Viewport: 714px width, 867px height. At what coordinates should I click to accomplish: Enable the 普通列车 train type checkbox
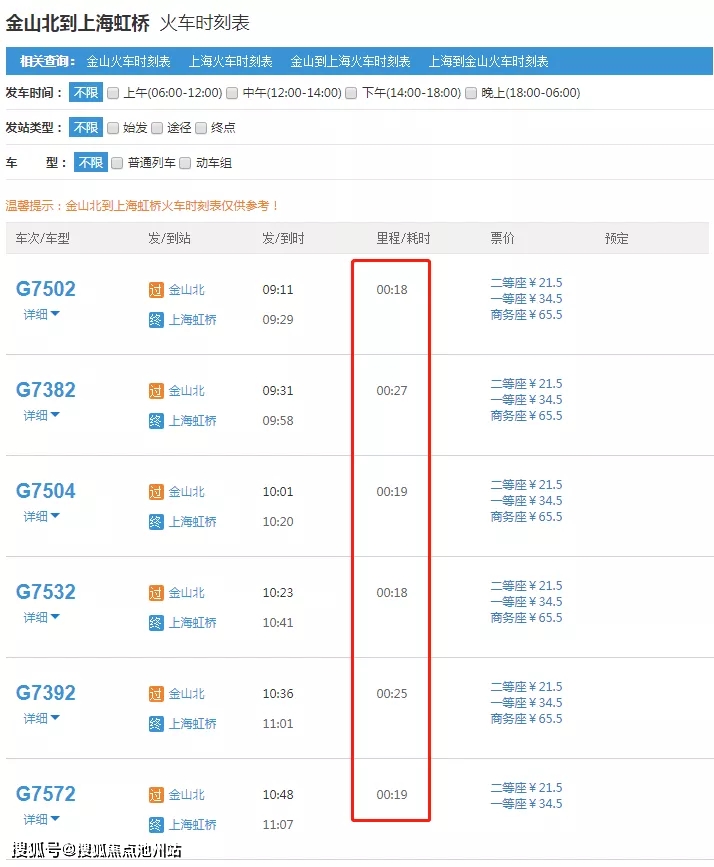click(117, 163)
